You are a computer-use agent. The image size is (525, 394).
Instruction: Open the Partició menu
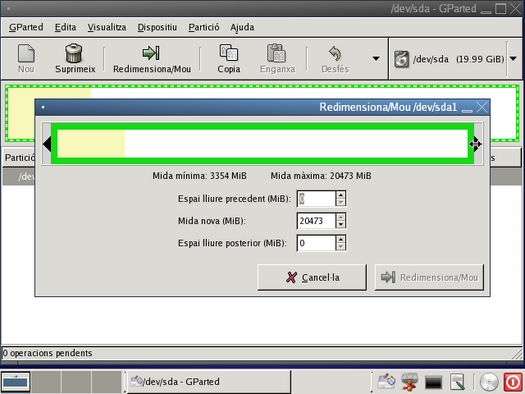point(204,27)
